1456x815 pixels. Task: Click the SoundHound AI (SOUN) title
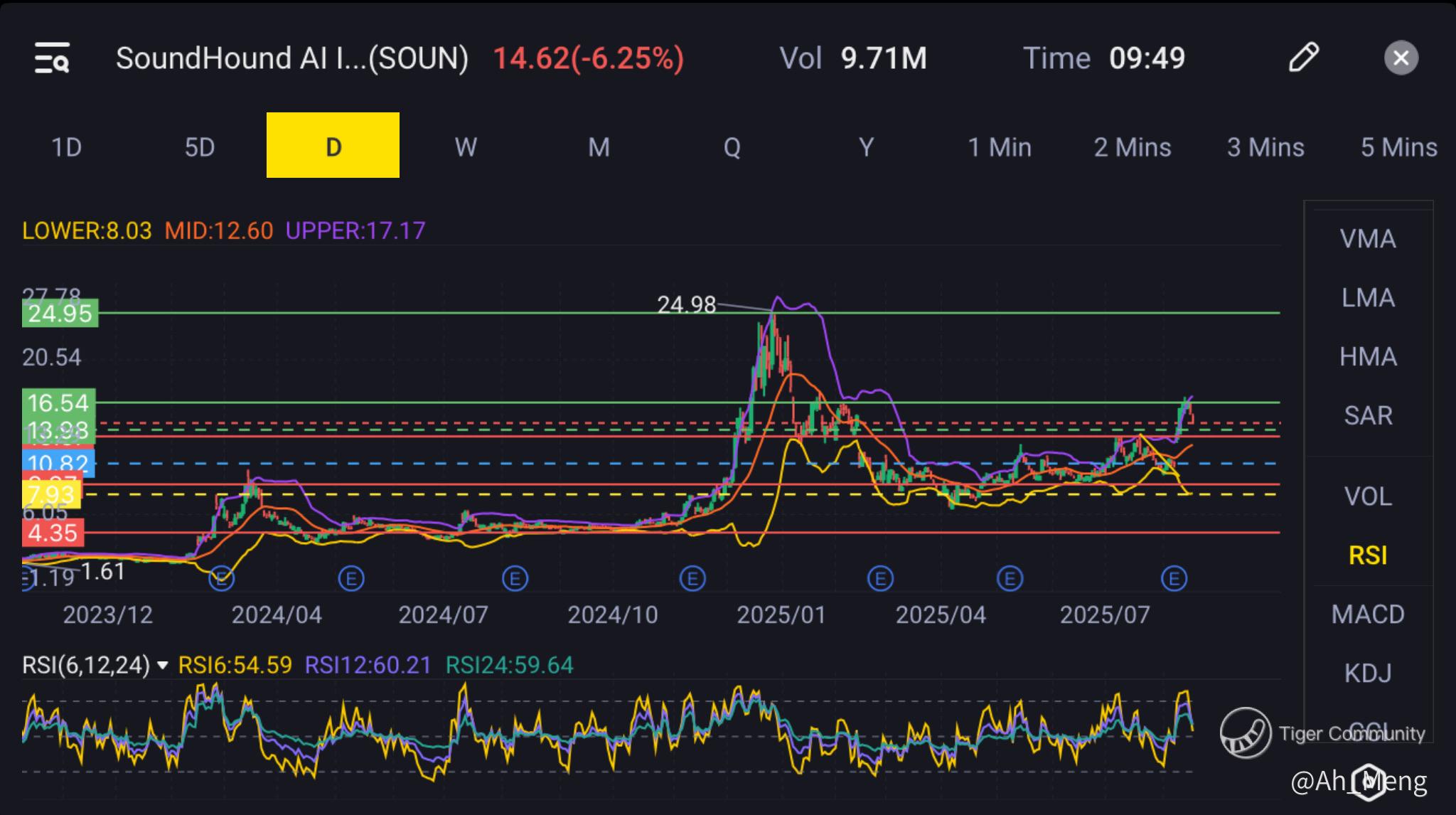[x=291, y=58]
